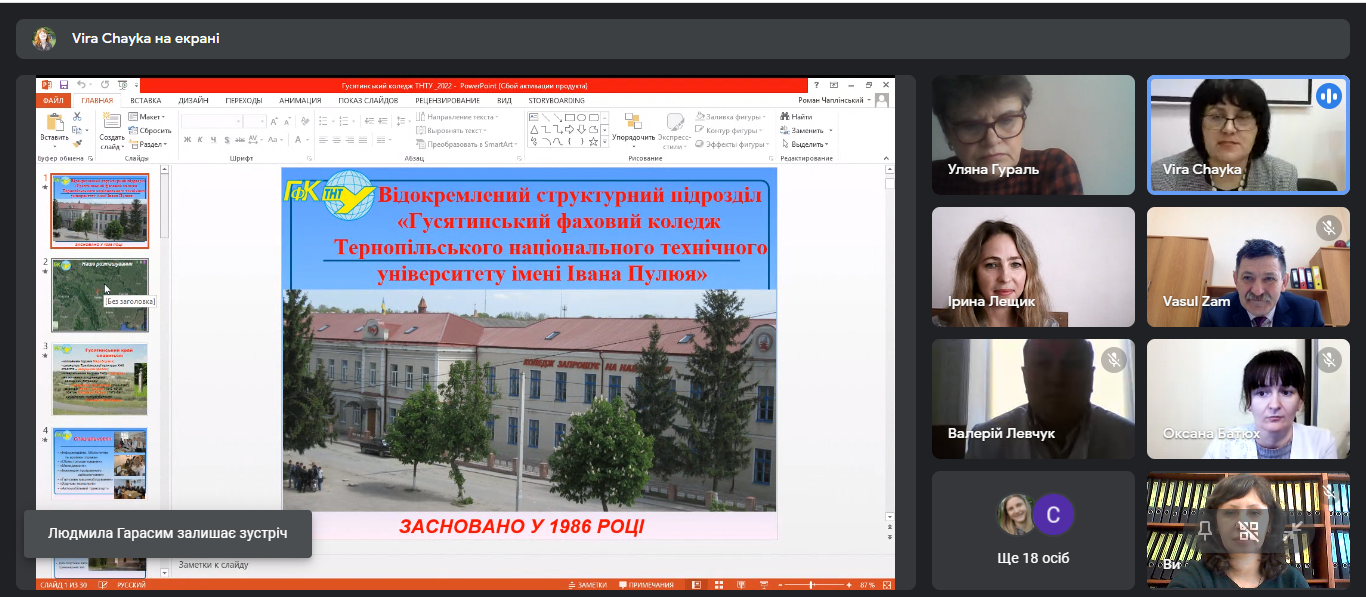Open Эффекты фигуры shape effects dropdown
This screenshot has width=1366, height=597.
coord(732,144)
